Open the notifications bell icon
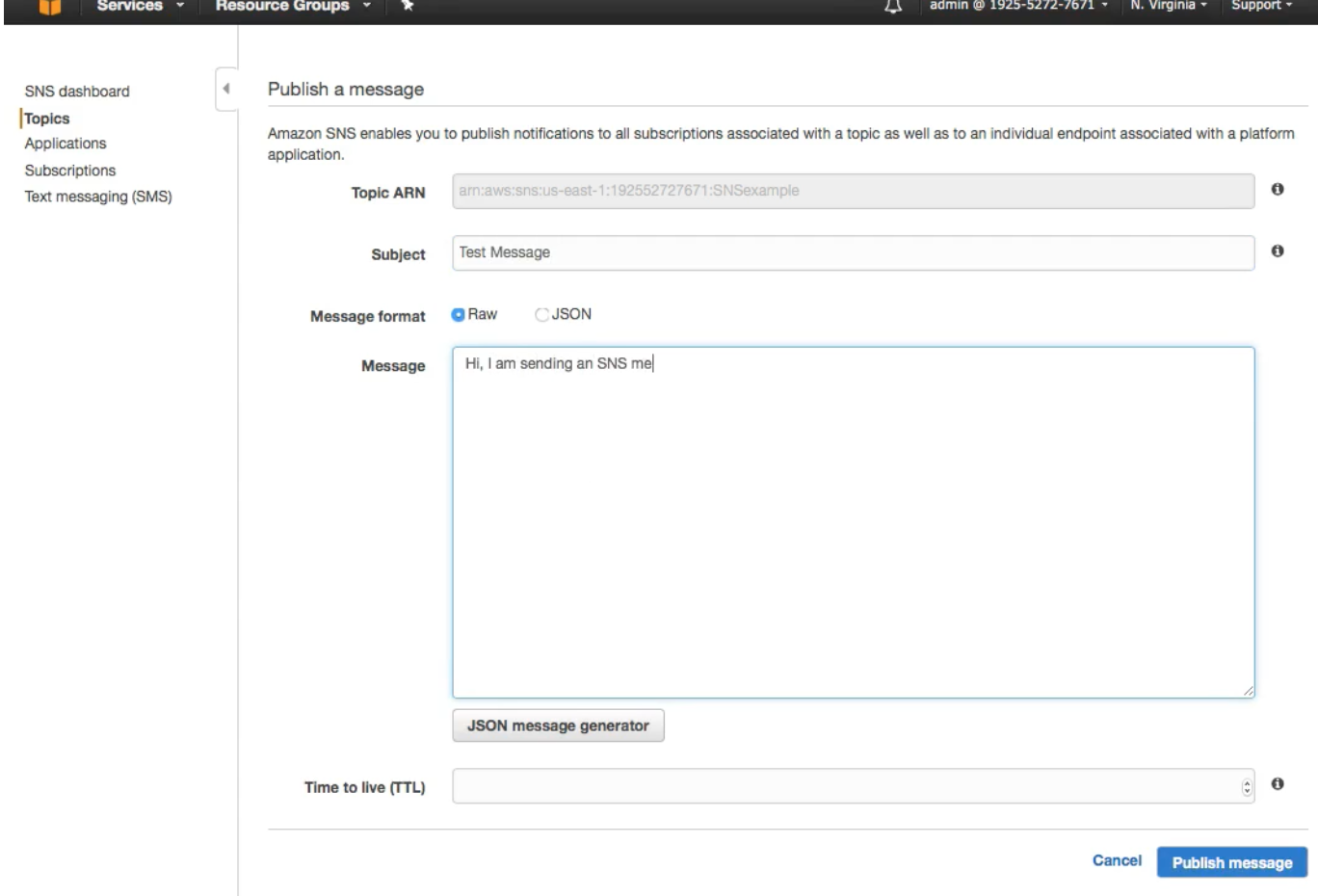This screenshot has height=896, width=1318. pos(893,7)
